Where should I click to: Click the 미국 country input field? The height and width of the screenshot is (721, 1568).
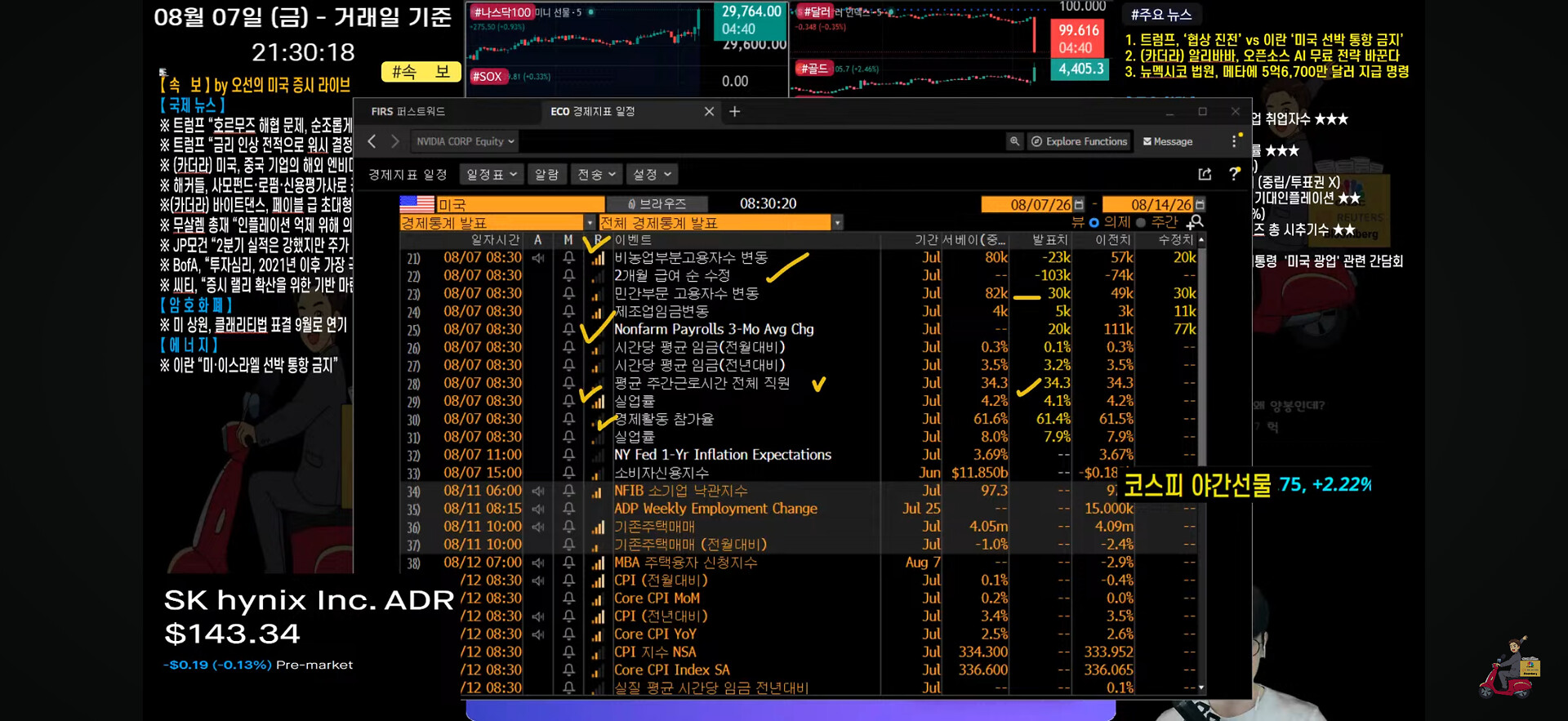click(x=520, y=204)
